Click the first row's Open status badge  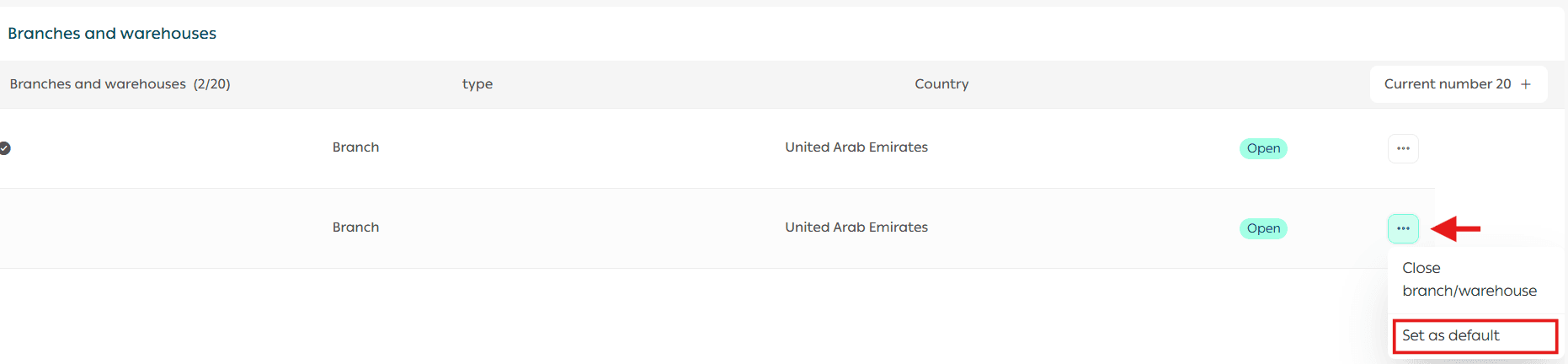[1263, 148]
